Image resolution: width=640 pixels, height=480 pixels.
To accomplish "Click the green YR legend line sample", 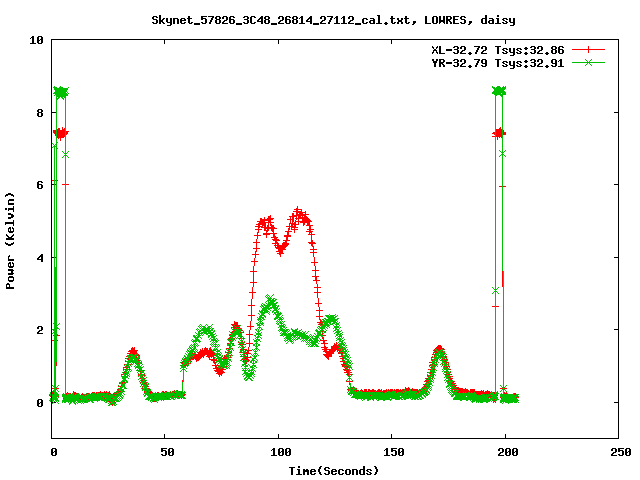I will [588, 62].
